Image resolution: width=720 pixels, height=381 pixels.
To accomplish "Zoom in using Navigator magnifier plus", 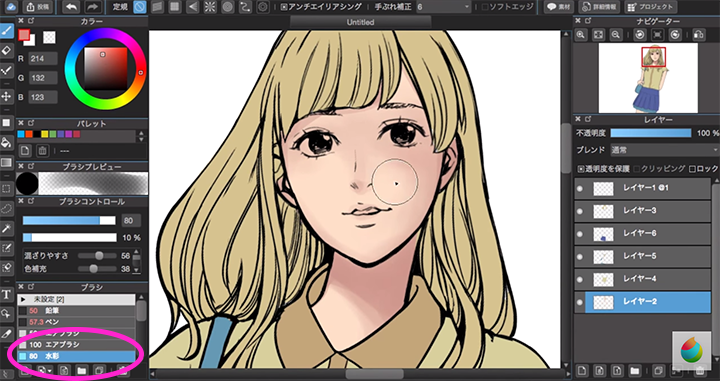I will tap(581, 35).
